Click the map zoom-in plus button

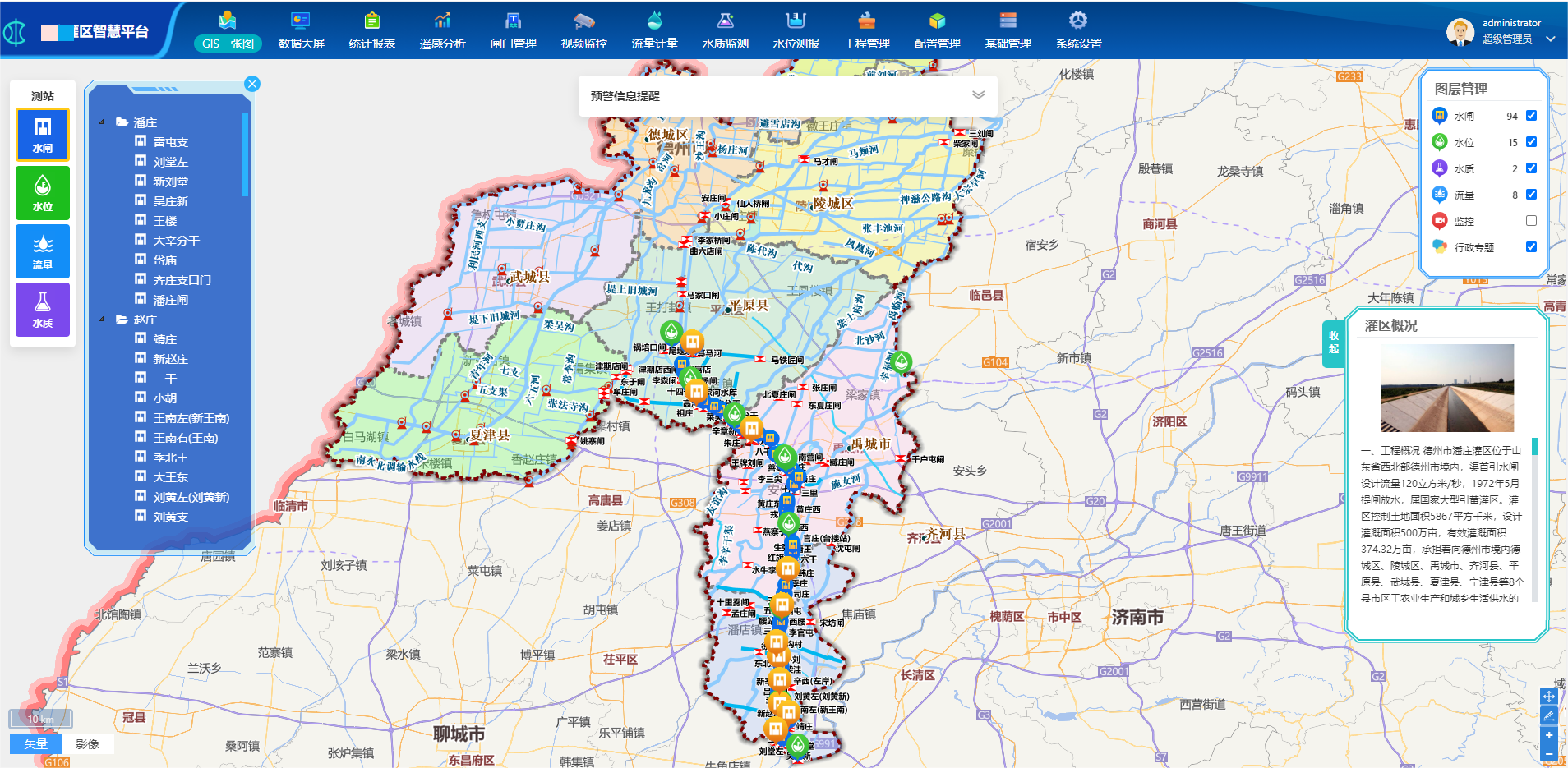(1548, 735)
